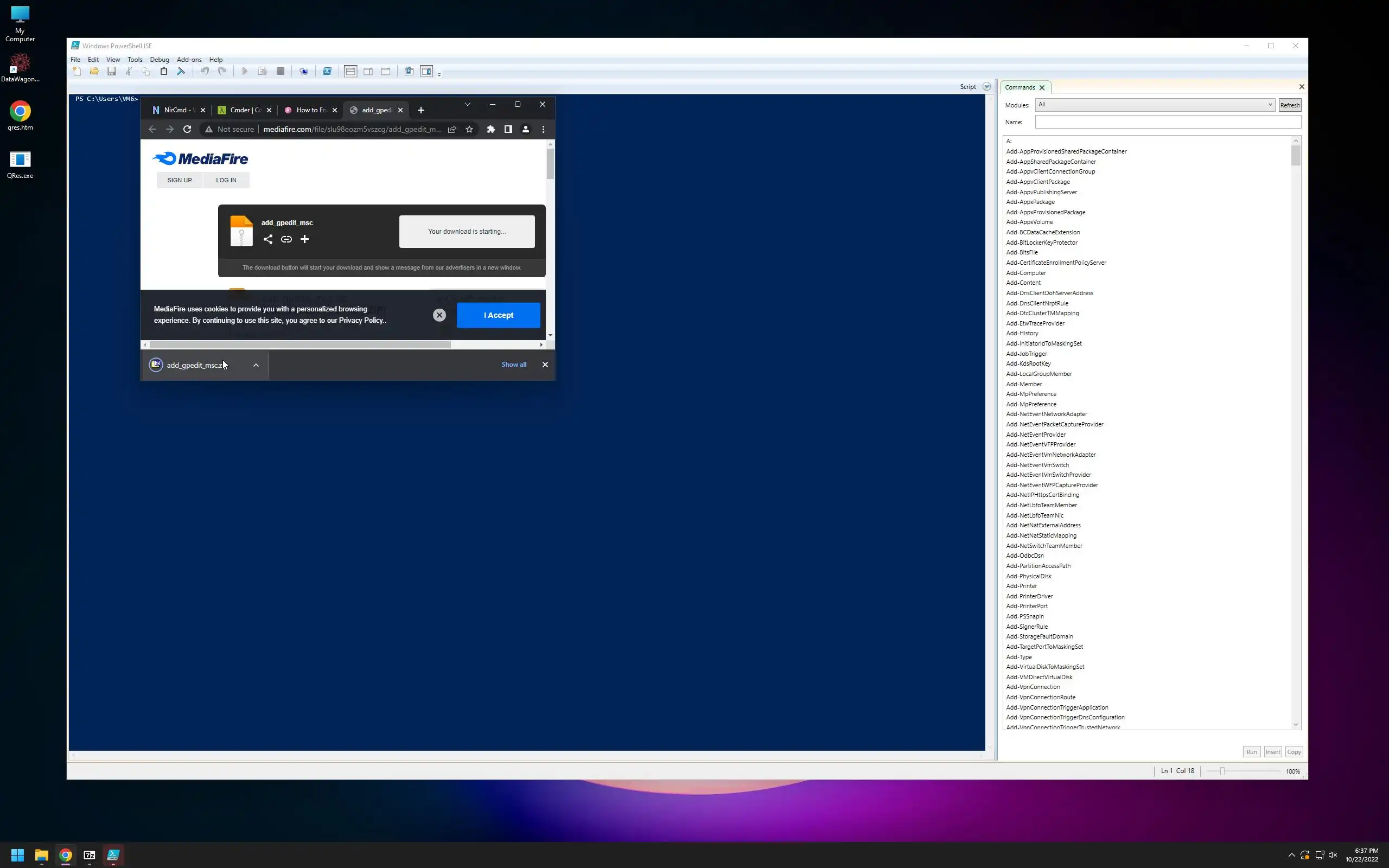Click the Start PowerShell.exe icon
This screenshot has height=868, width=1389.
[x=327, y=71]
